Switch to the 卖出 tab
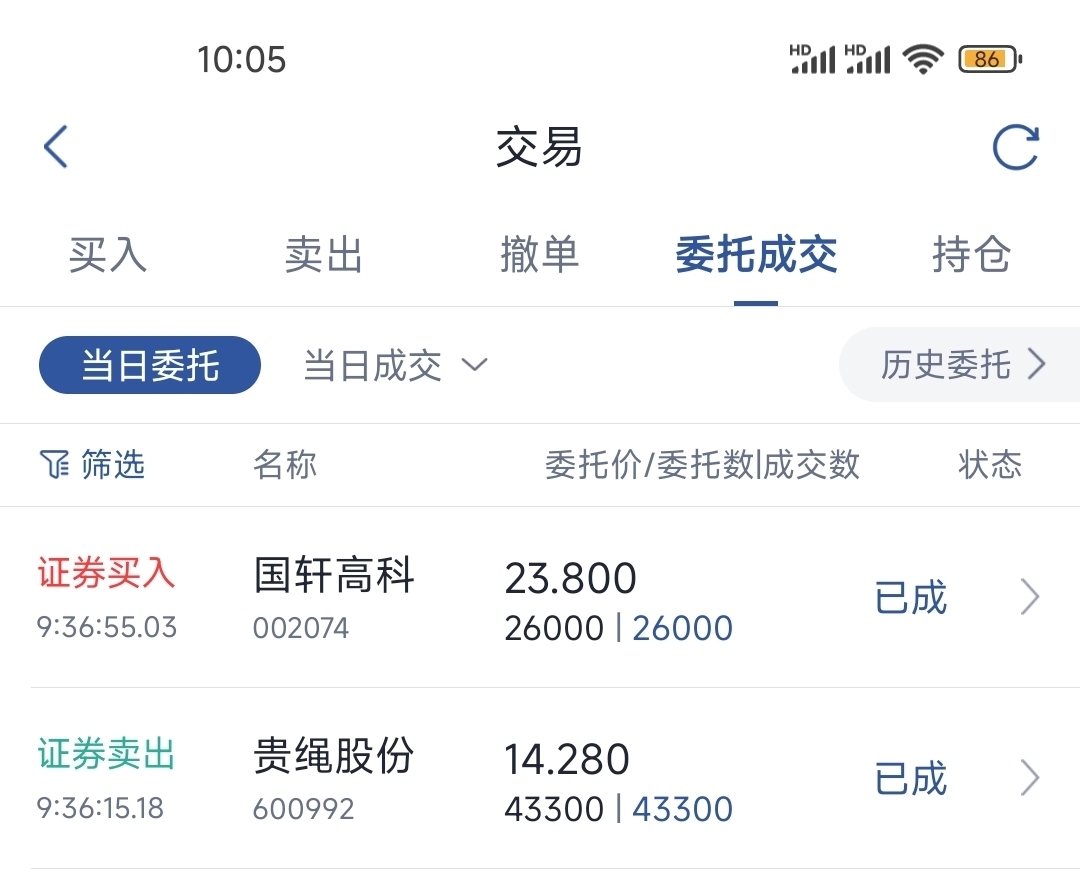Viewport: 1080px width, 888px height. [324, 254]
